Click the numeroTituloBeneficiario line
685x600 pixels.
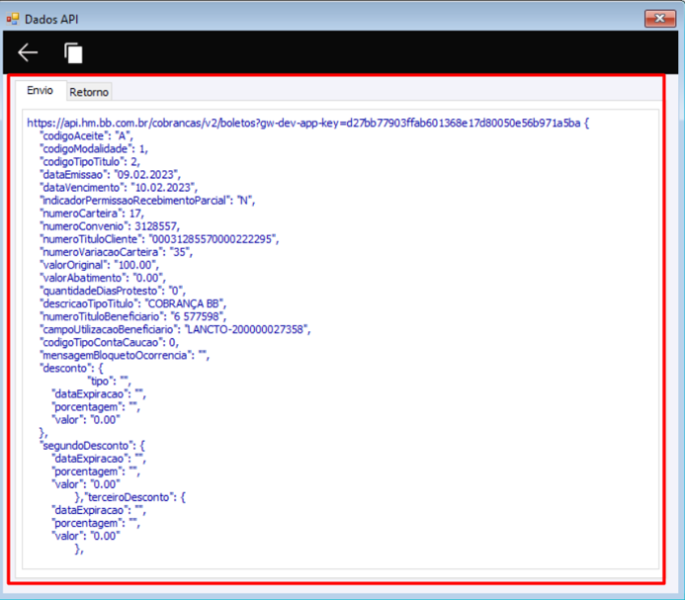[x=133, y=316]
